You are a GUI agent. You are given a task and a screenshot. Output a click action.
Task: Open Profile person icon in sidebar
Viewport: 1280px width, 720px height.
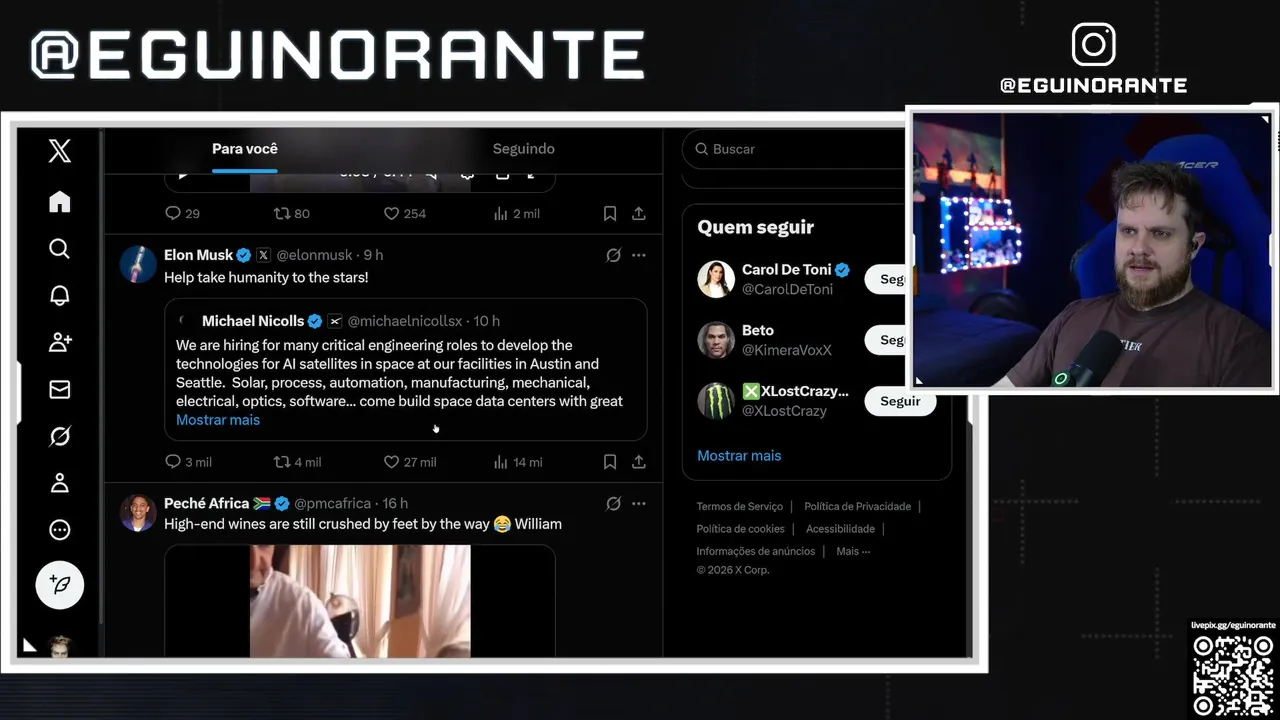click(59, 483)
